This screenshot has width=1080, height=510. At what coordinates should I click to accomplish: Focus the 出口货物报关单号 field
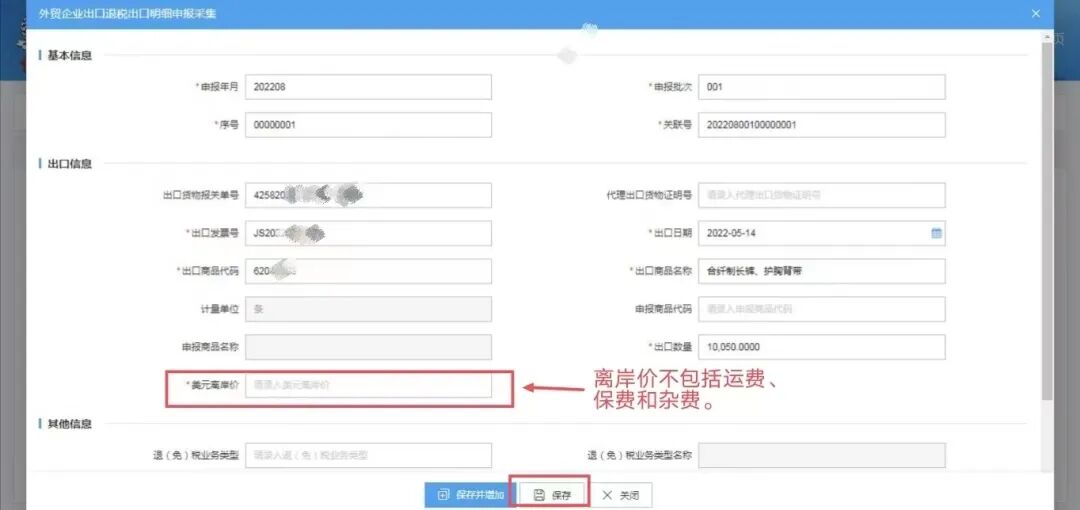pos(368,195)
